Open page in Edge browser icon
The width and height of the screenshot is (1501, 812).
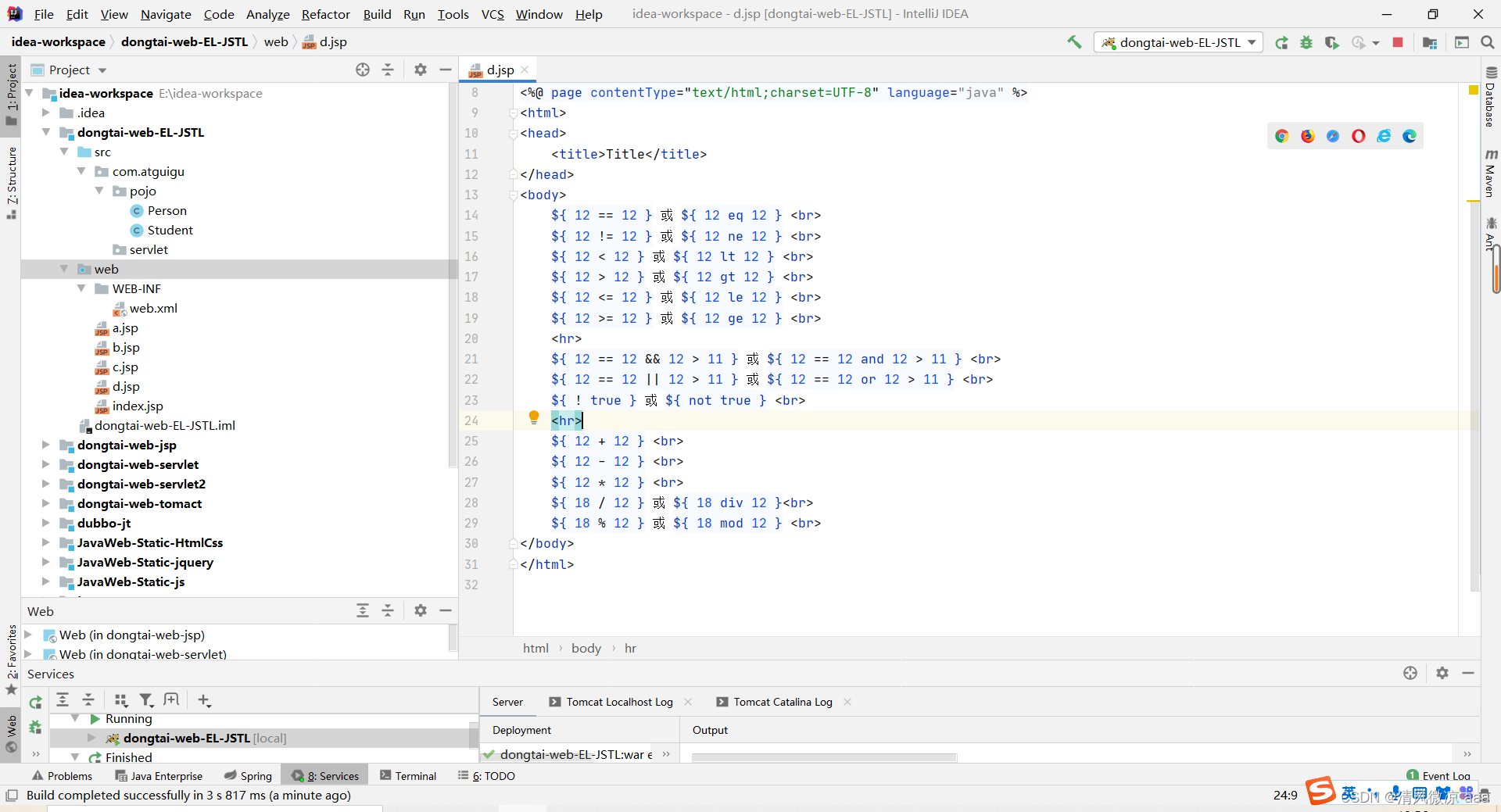pos(1410,136)
